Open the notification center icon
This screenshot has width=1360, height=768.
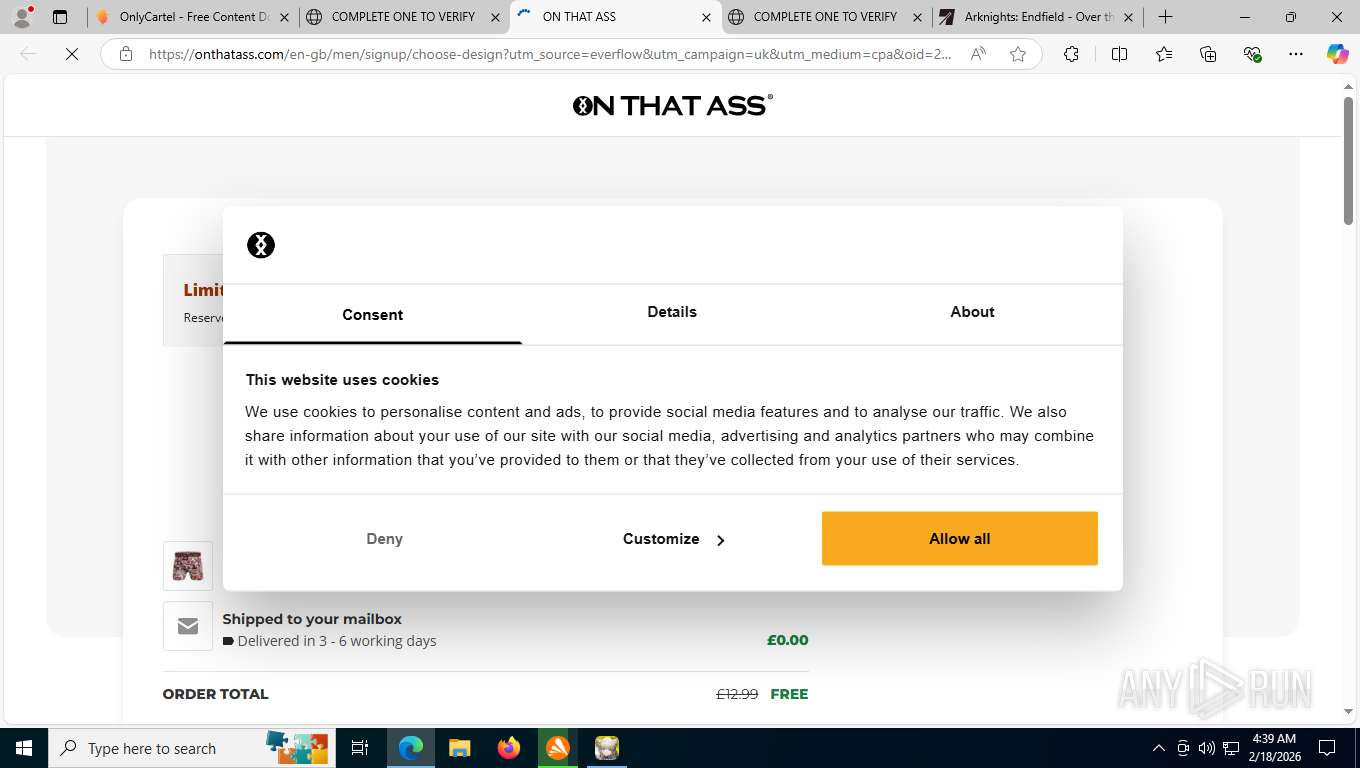pyautogui.click(x=1327, y=748)
